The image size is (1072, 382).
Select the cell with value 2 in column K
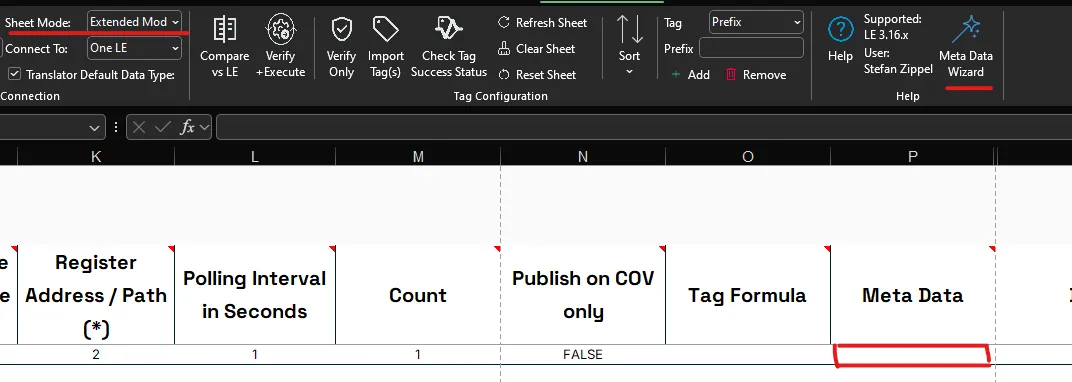pos(96,355)
